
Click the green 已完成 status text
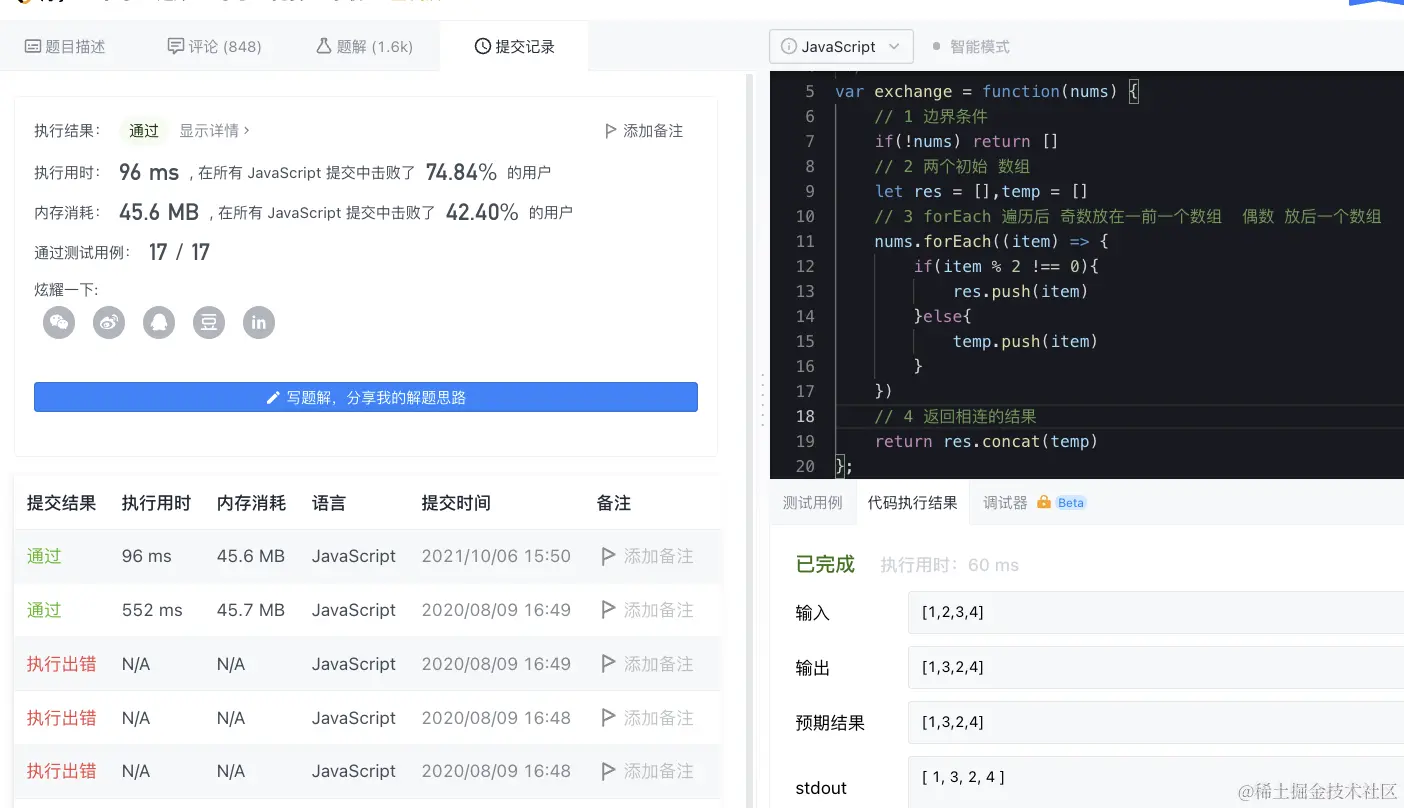825,564
